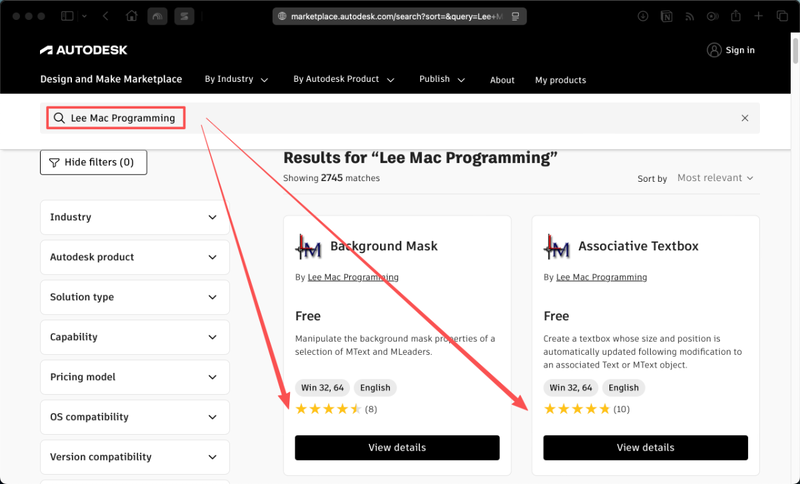The image size is (800, 484).
Task: Click the share icon in browser toolbar
Action: coord(736,16)
